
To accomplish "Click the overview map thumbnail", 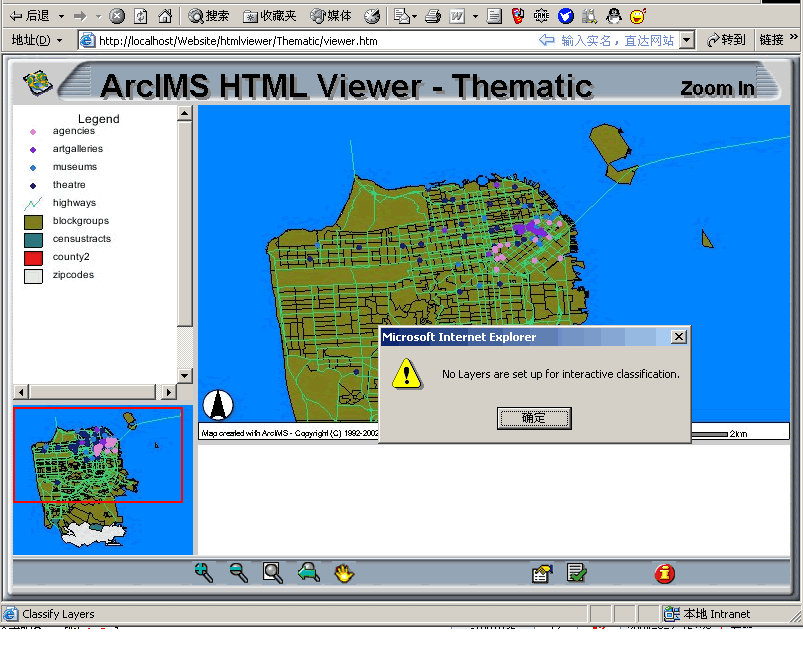I will (x=103, y=480).
